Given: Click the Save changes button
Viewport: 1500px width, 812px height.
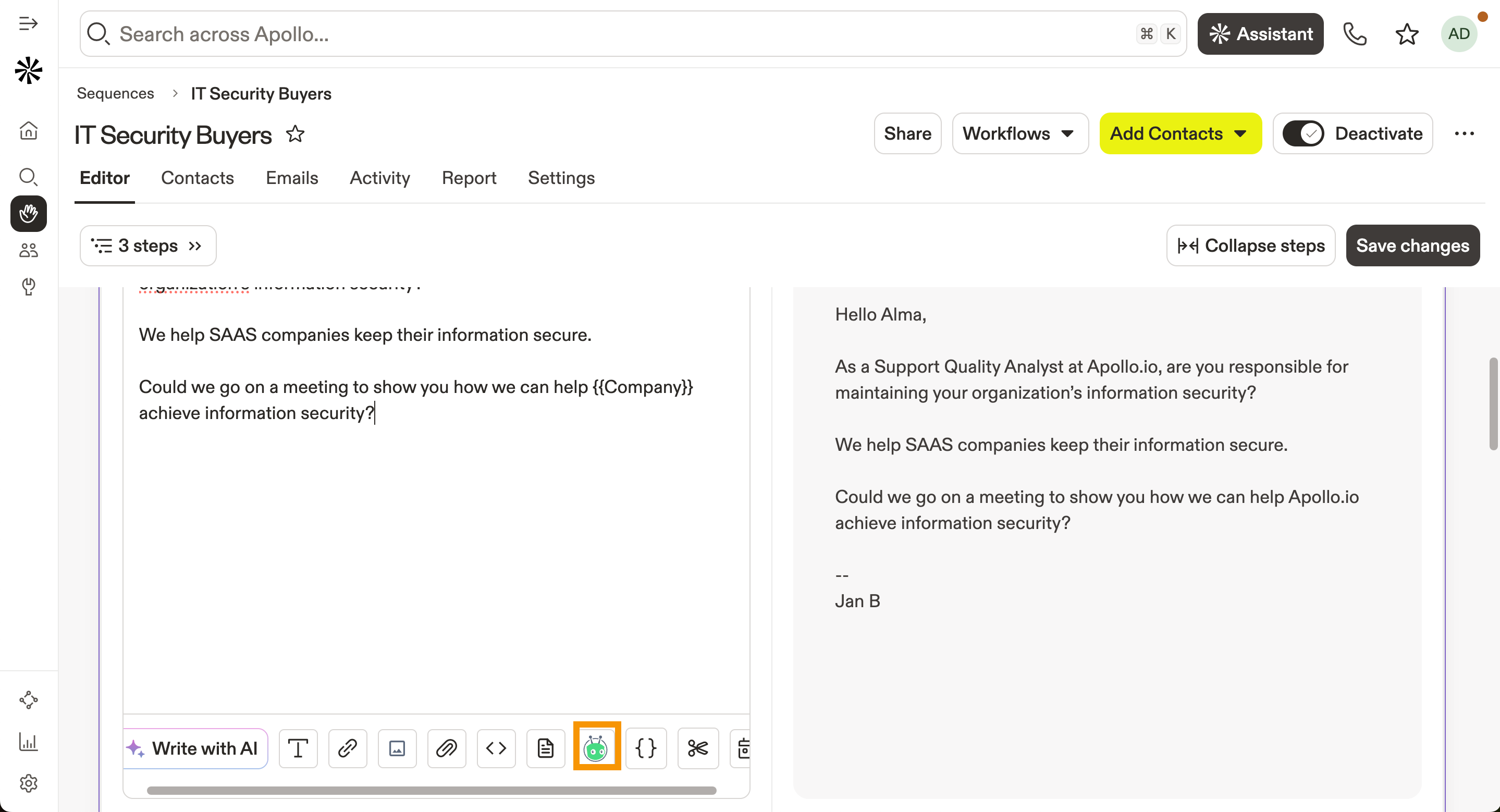Looking at the screenshot, I should 1412,245.
